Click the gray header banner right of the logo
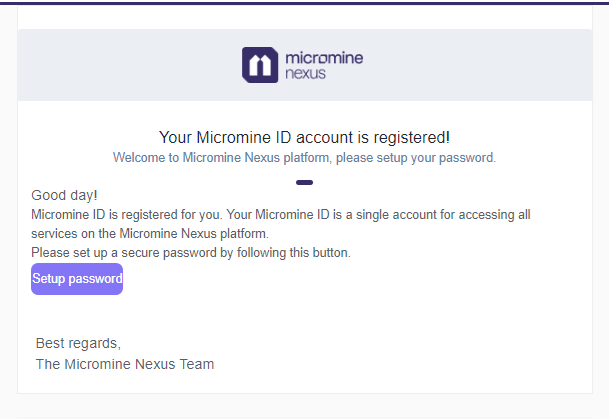Screen dimensions: 609x419 pos(480,65)
